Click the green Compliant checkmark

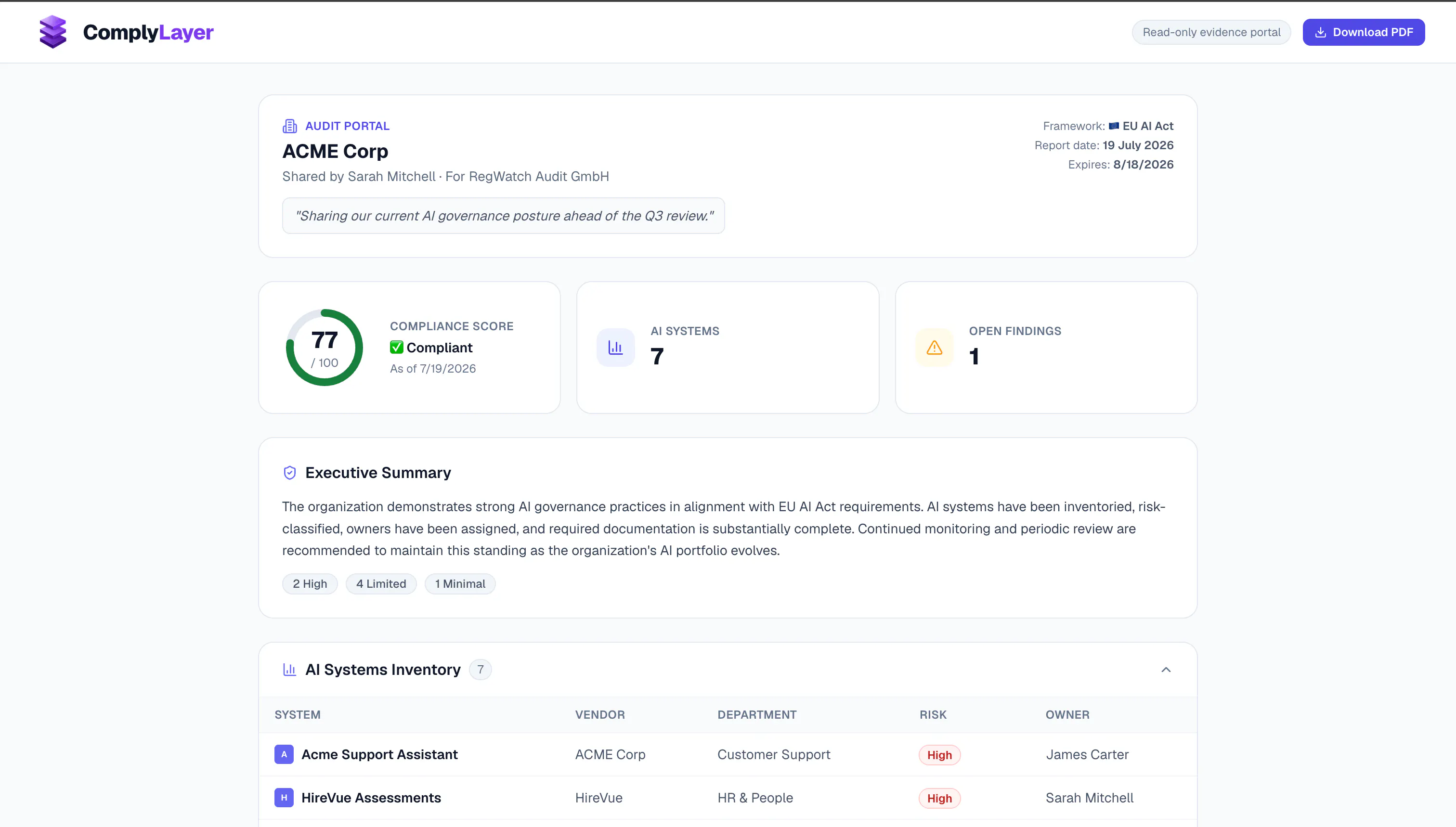pyautogui.click(x=397, y=347)
